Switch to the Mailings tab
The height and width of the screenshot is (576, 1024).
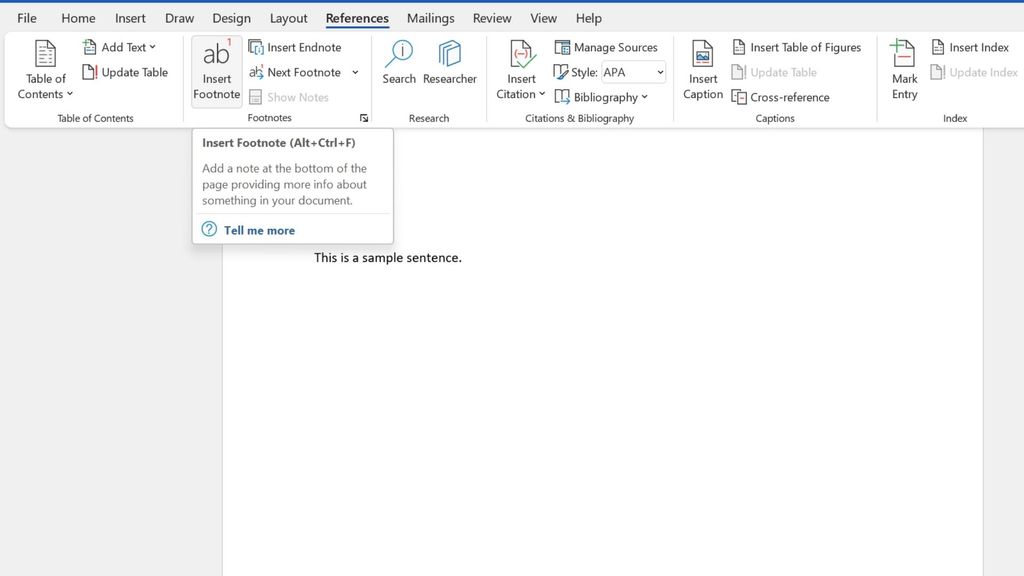pos(430,17)
